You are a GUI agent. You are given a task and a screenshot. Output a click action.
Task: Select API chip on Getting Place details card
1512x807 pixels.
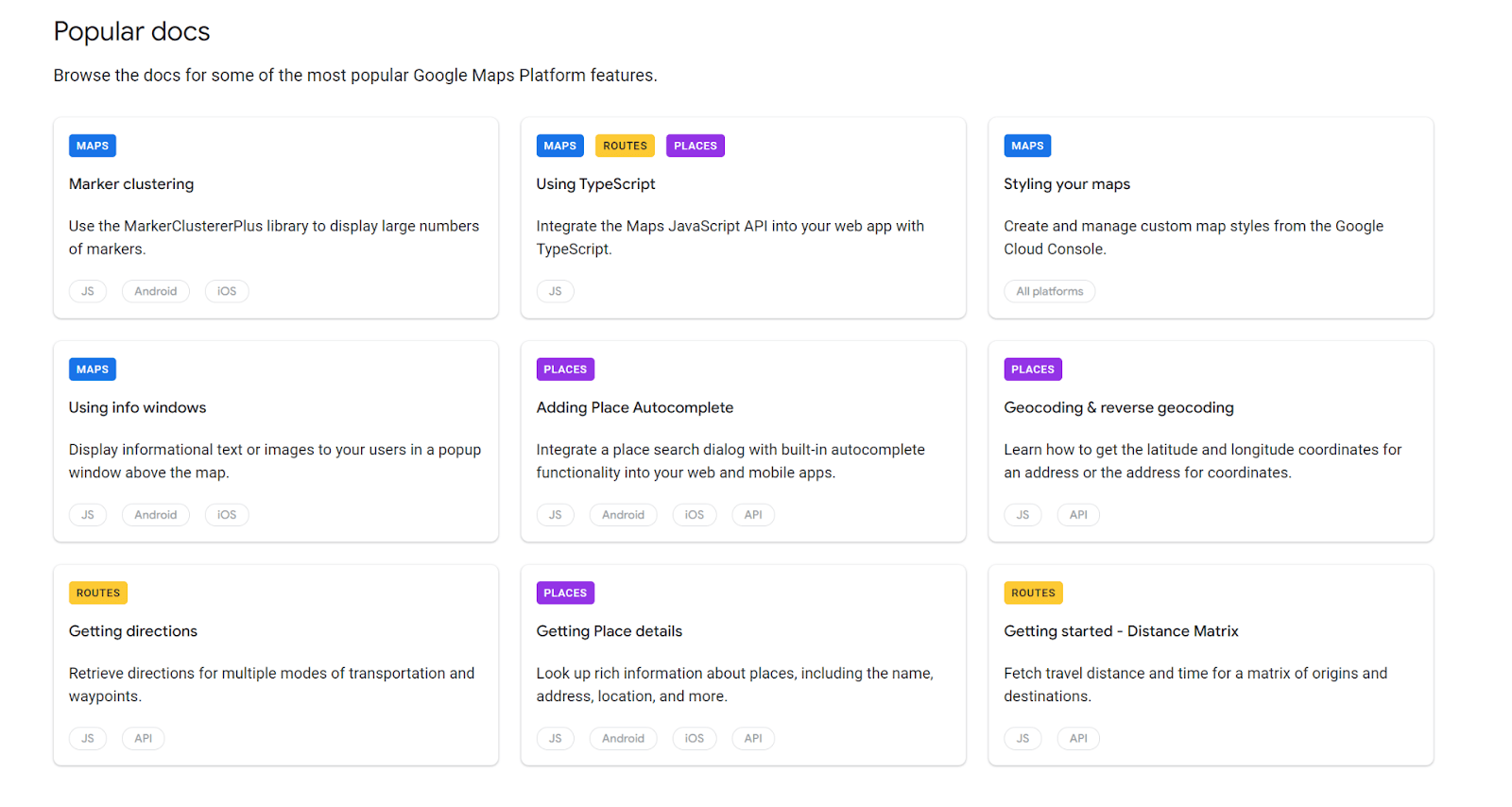click(x=753, y=738)
